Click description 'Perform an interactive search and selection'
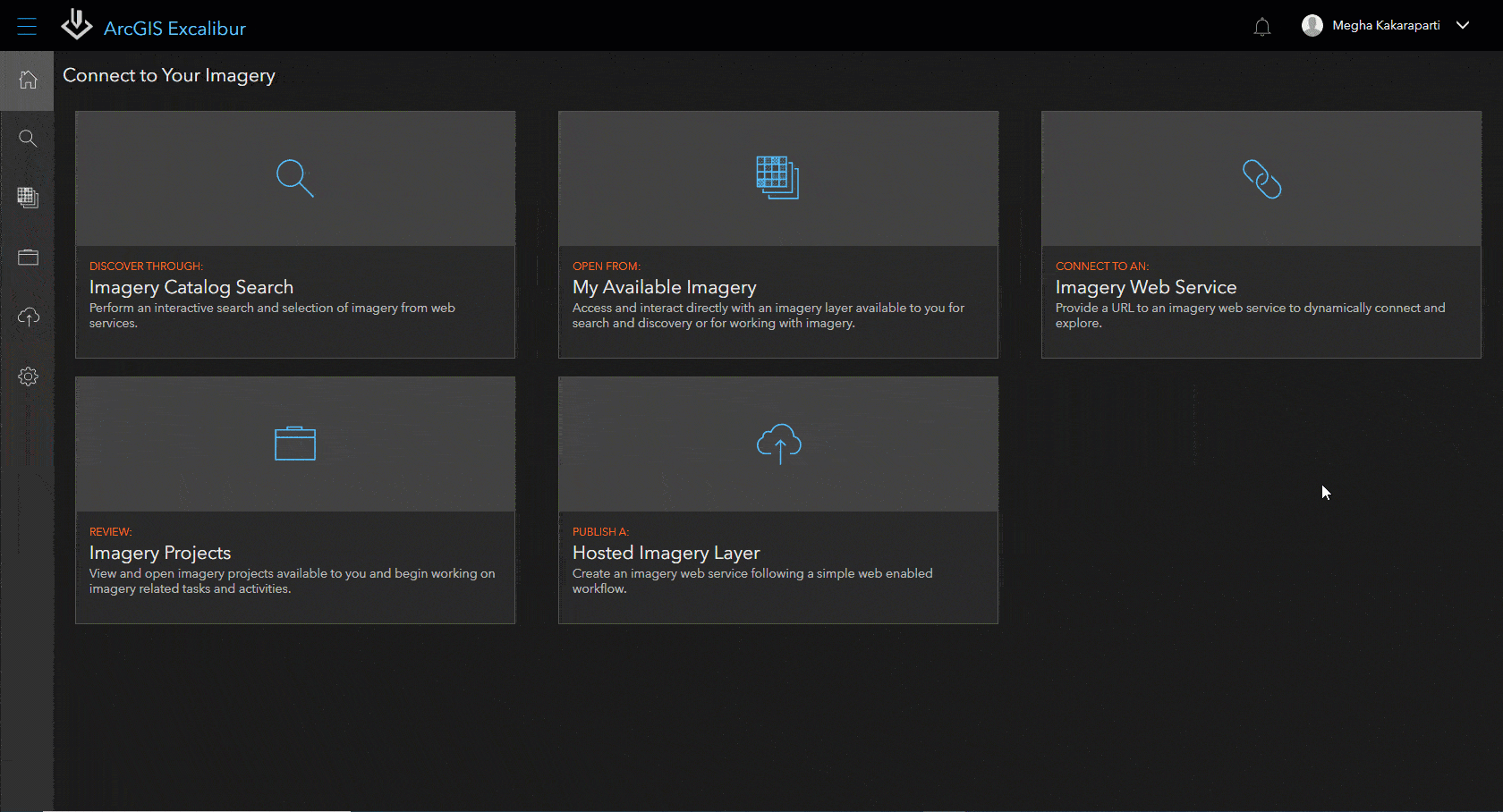This screenshot has height=812, width=1503. [x=272, y=315]
